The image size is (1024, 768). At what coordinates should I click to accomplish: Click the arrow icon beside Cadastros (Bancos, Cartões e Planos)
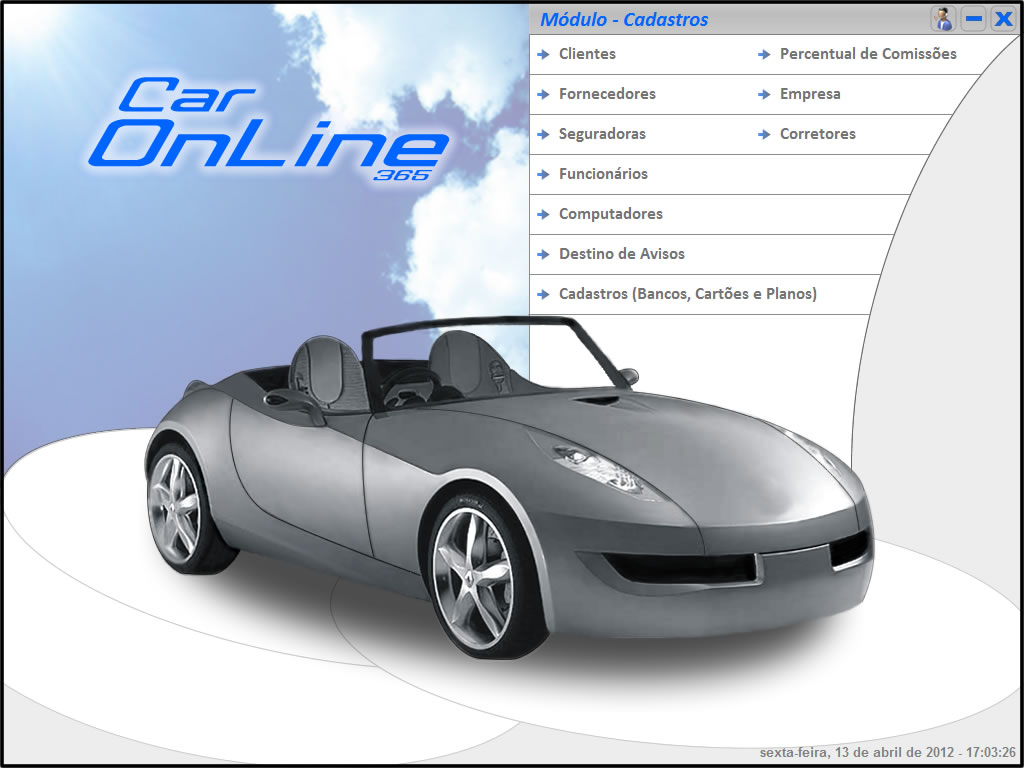click(x=543, y=295)
